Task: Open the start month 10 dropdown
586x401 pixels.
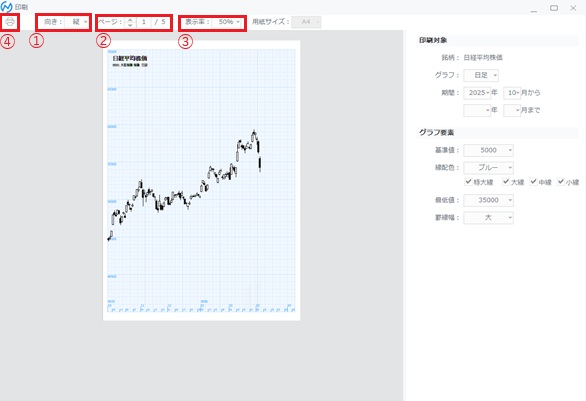Action: 512,93
